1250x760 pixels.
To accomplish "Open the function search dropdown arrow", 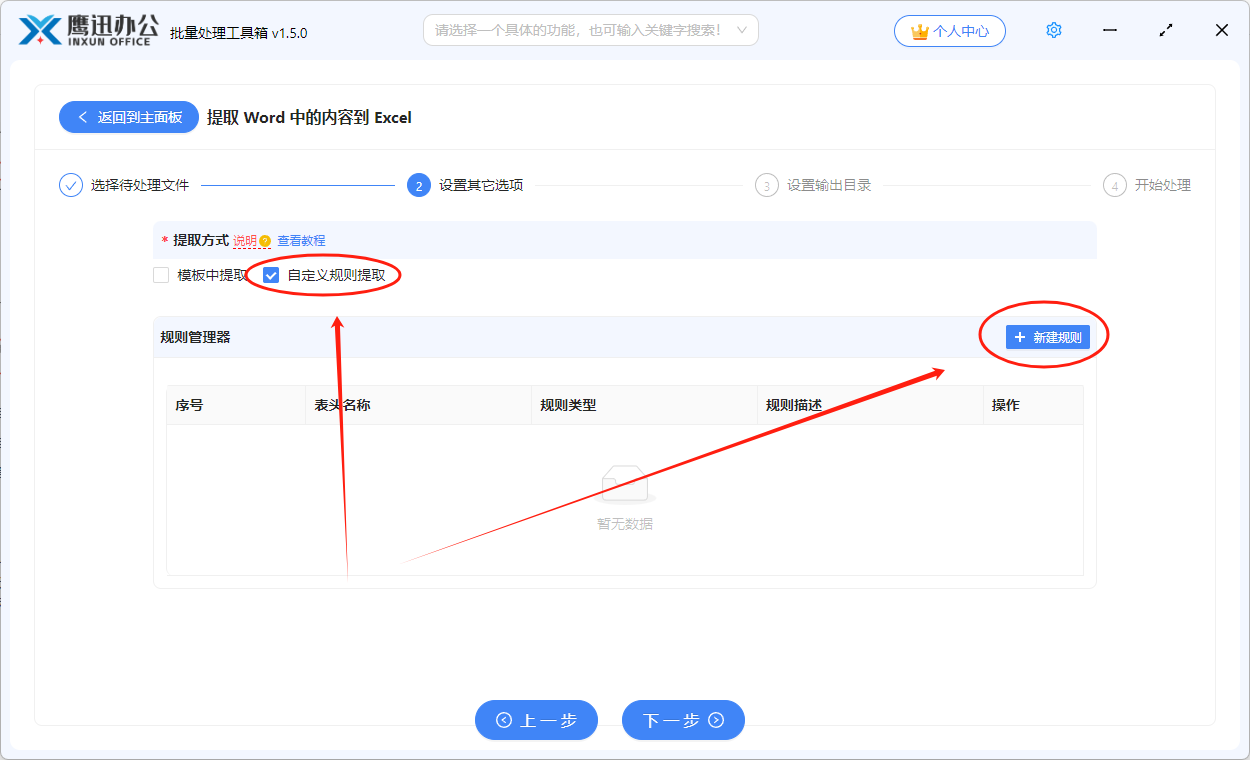I will point(741,30).
